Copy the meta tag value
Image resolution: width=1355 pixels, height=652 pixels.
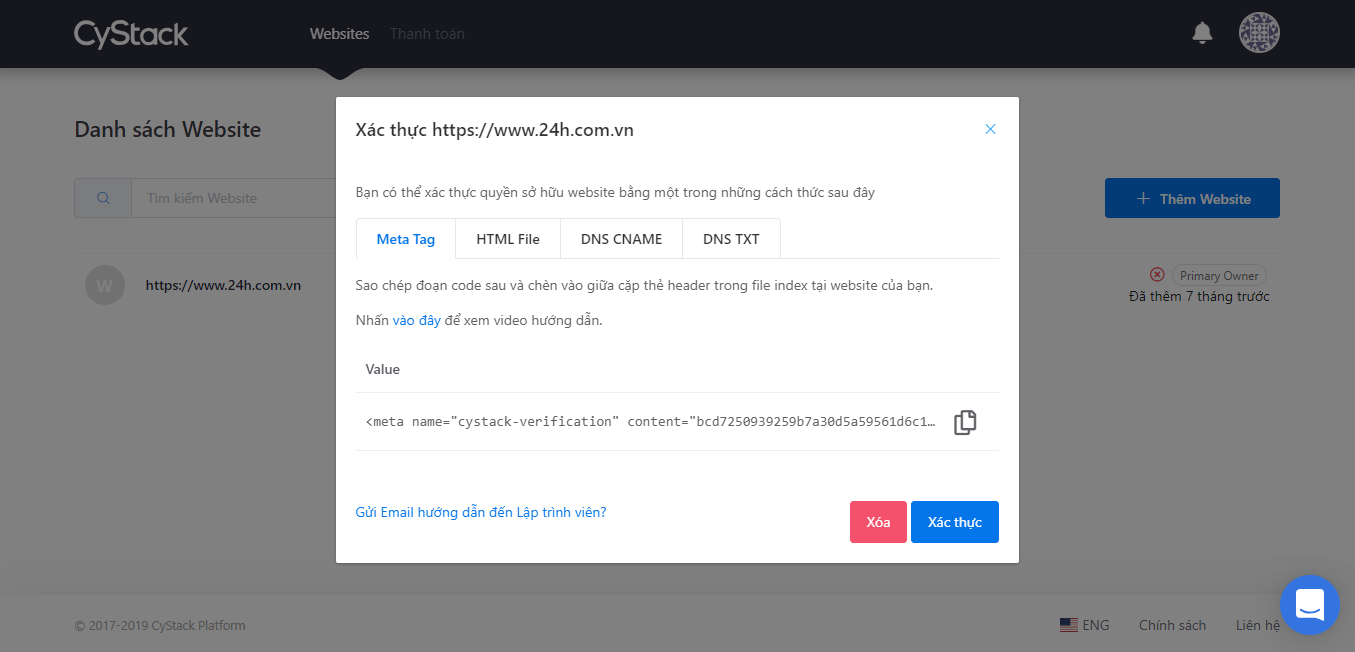pyautogui.click(x=965, y=422)
